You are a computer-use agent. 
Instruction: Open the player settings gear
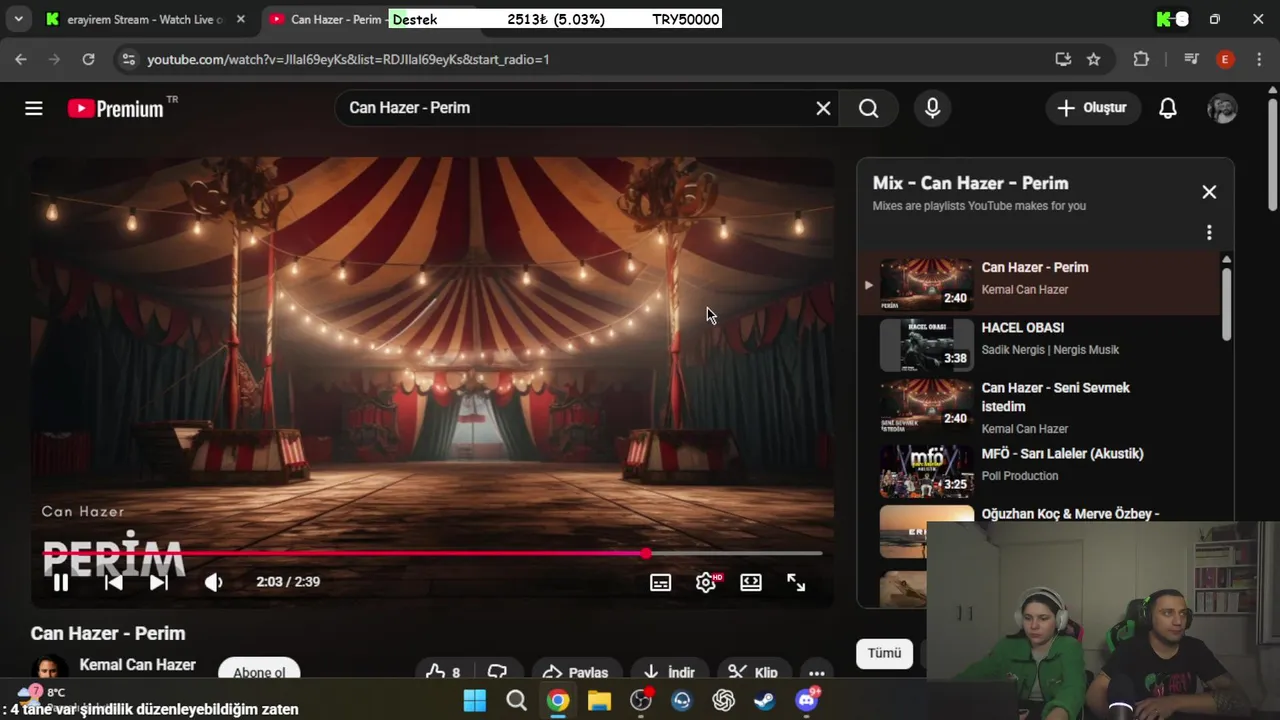click(706, 582)
